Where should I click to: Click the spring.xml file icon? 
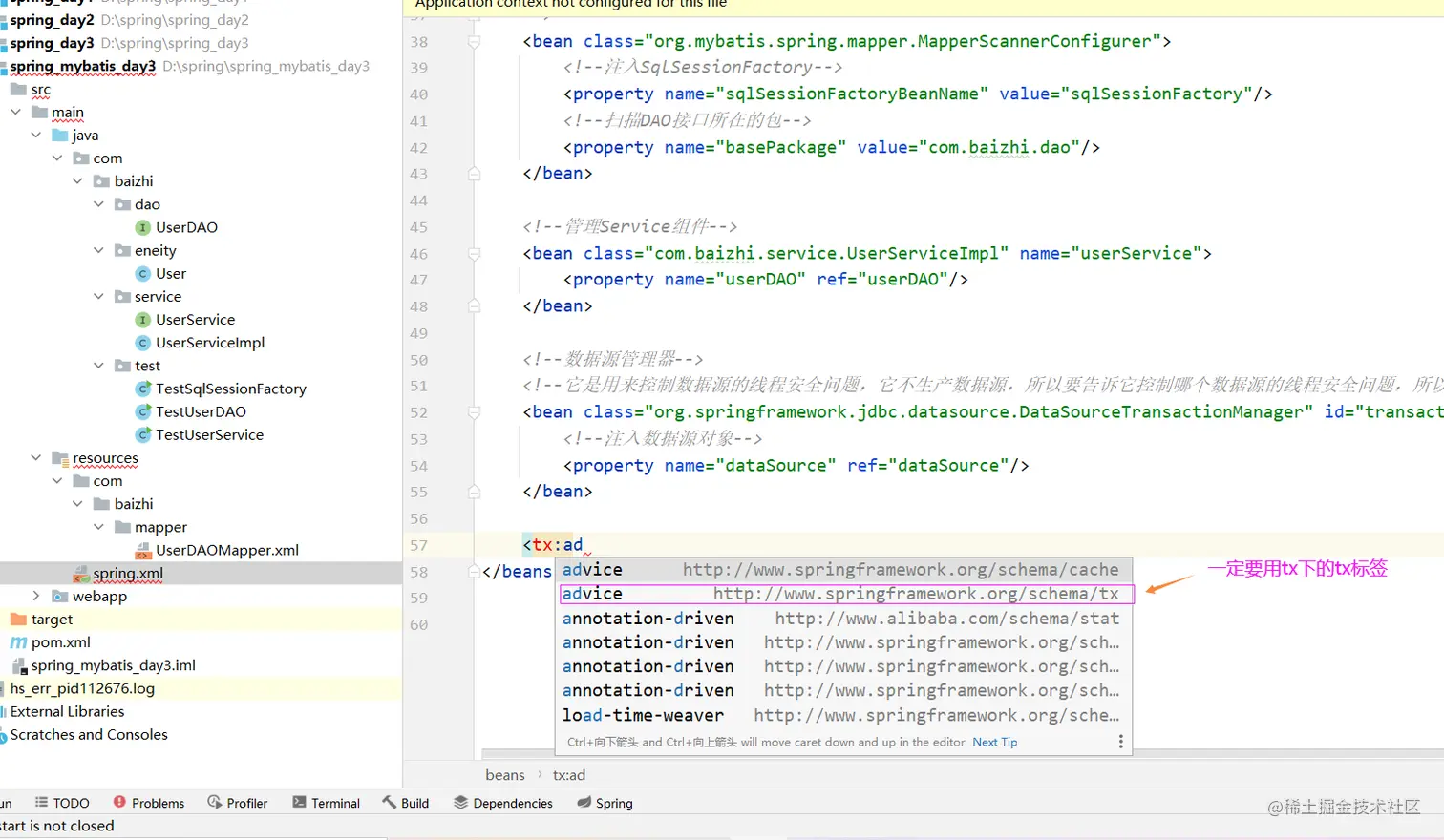tap(81, 573)
